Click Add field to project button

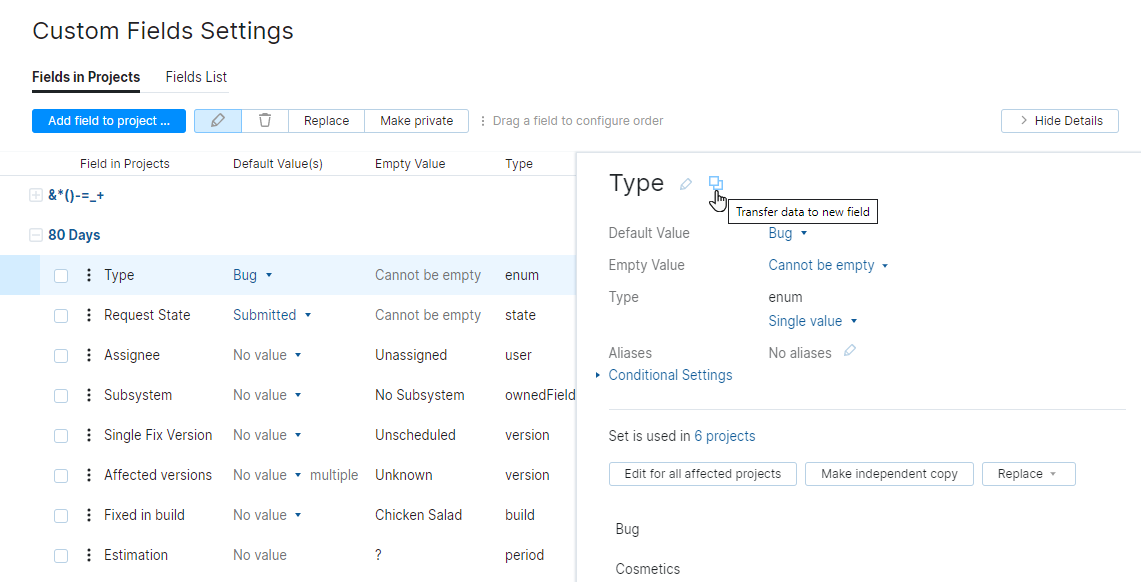109,120
